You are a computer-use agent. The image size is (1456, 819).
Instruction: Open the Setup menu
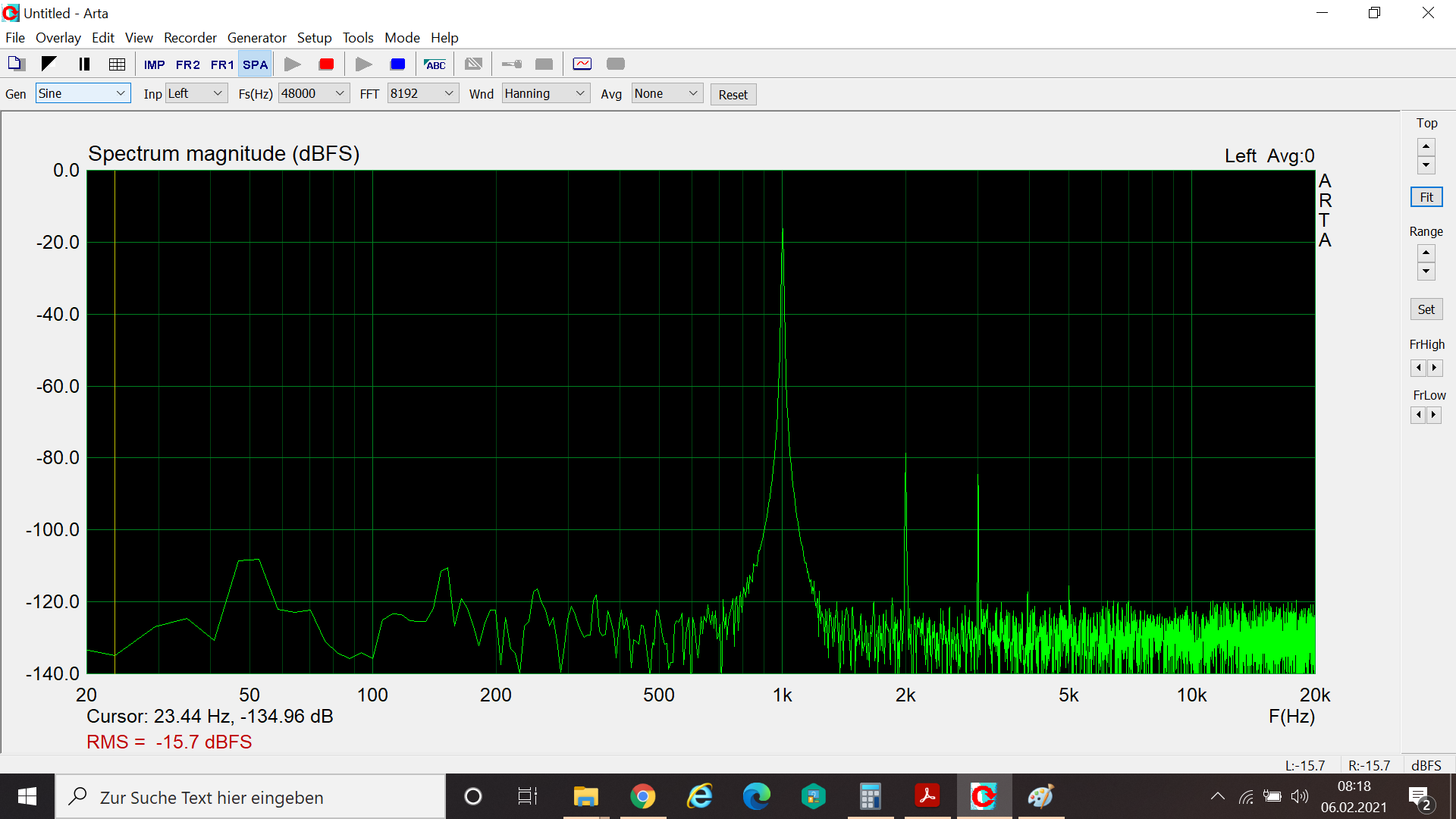[x=315, y=37]
